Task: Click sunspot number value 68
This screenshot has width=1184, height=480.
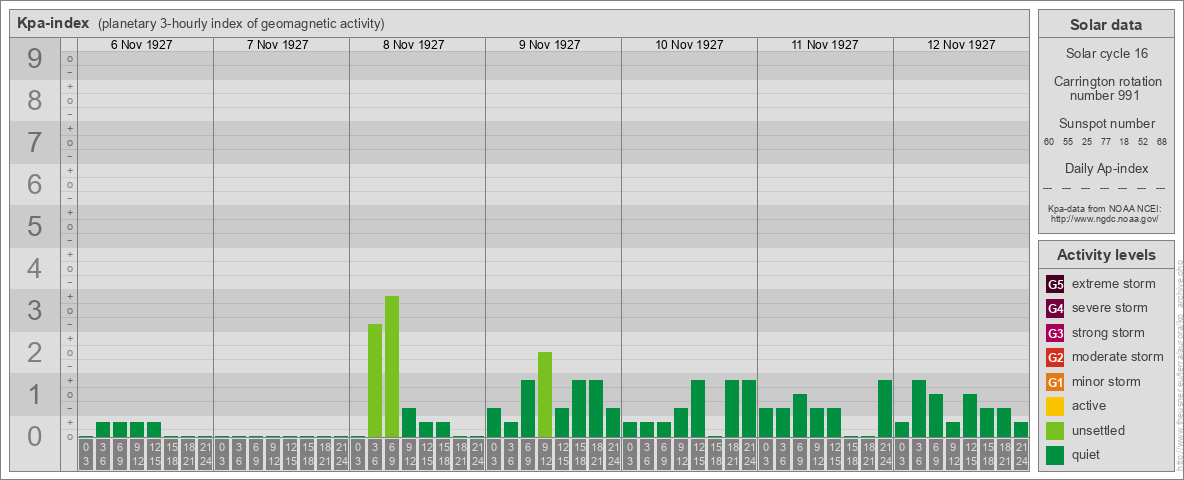Action: [x=1161, y=142]
